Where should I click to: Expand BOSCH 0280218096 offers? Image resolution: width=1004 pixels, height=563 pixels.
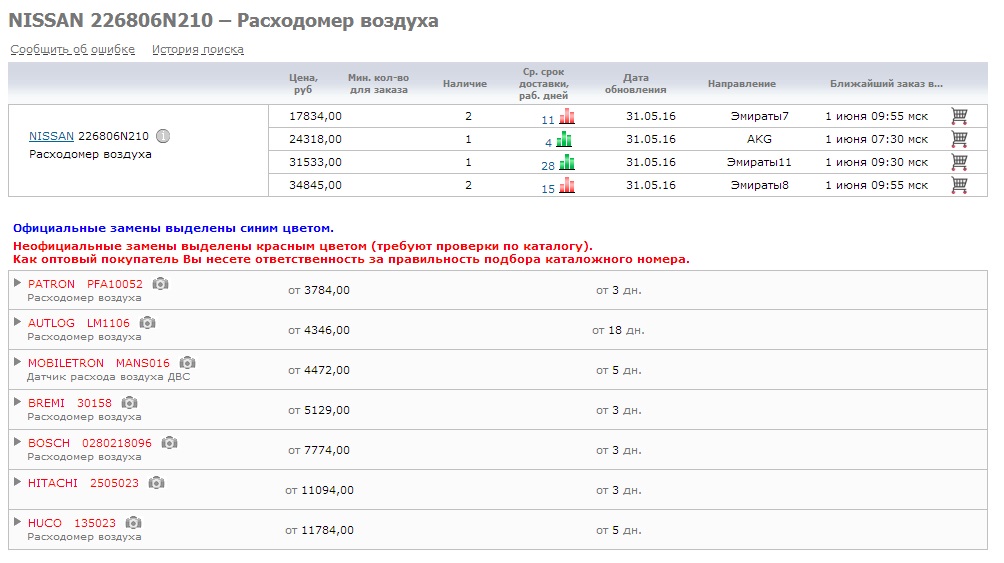pos(17,441)
